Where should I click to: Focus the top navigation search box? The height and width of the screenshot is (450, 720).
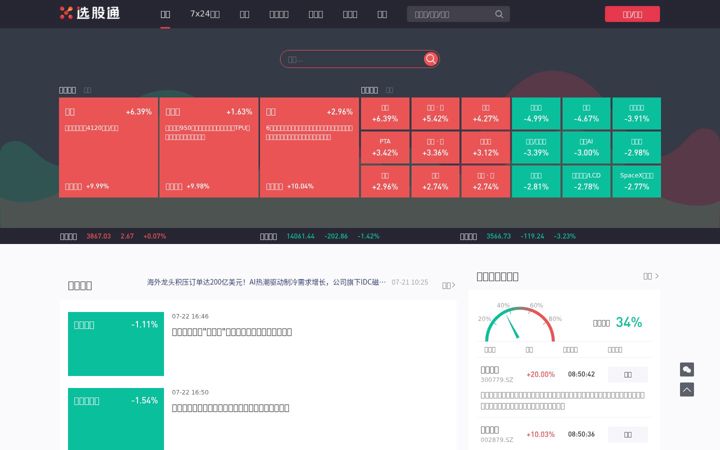click(x=458, y=14)
